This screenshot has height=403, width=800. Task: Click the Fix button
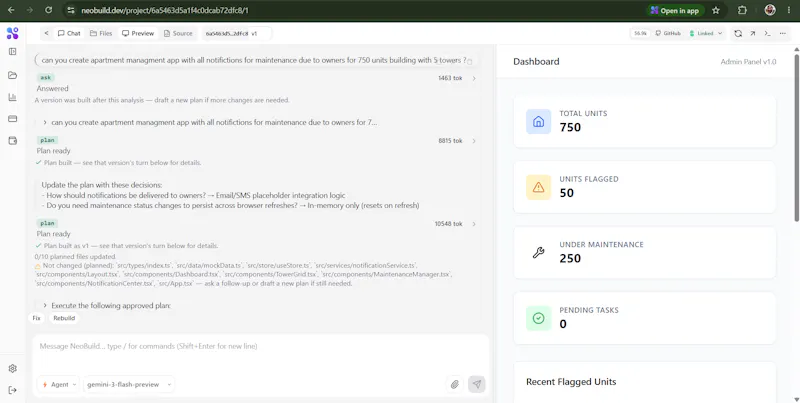click(x=36, y=318)
